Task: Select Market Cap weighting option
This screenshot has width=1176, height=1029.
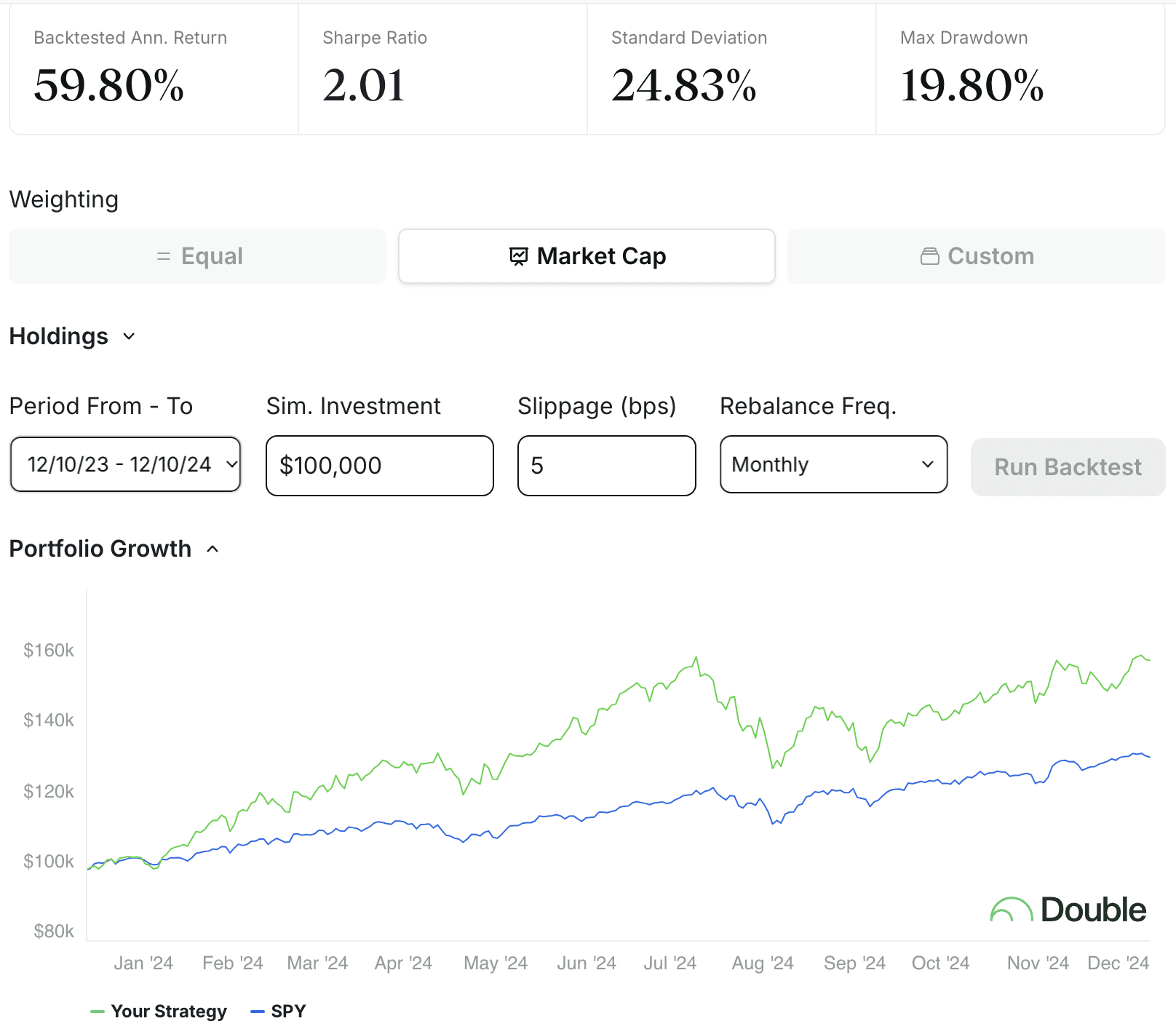Action: tap(587, 257)
